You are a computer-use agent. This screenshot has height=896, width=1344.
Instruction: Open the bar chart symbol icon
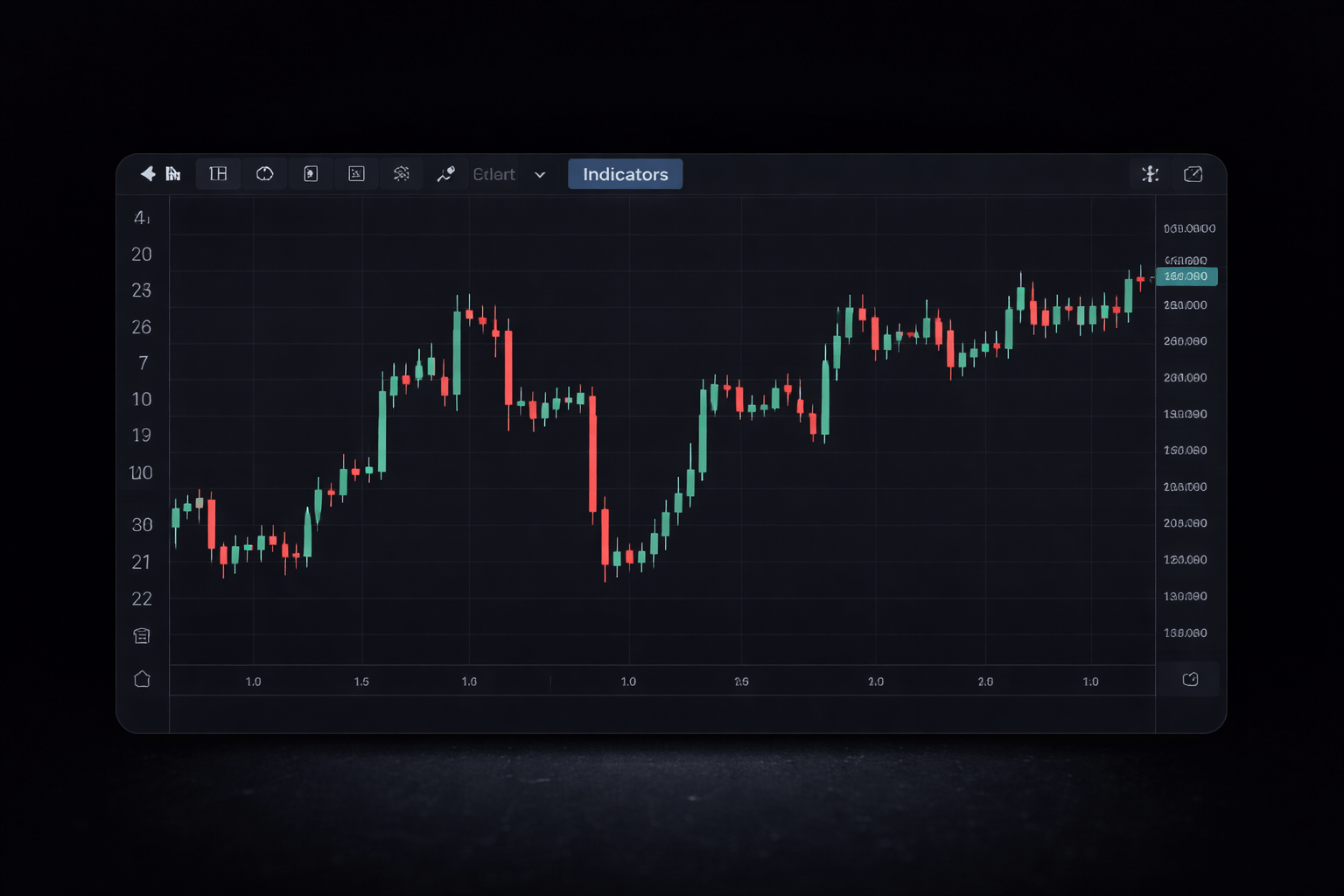point(172,173)
